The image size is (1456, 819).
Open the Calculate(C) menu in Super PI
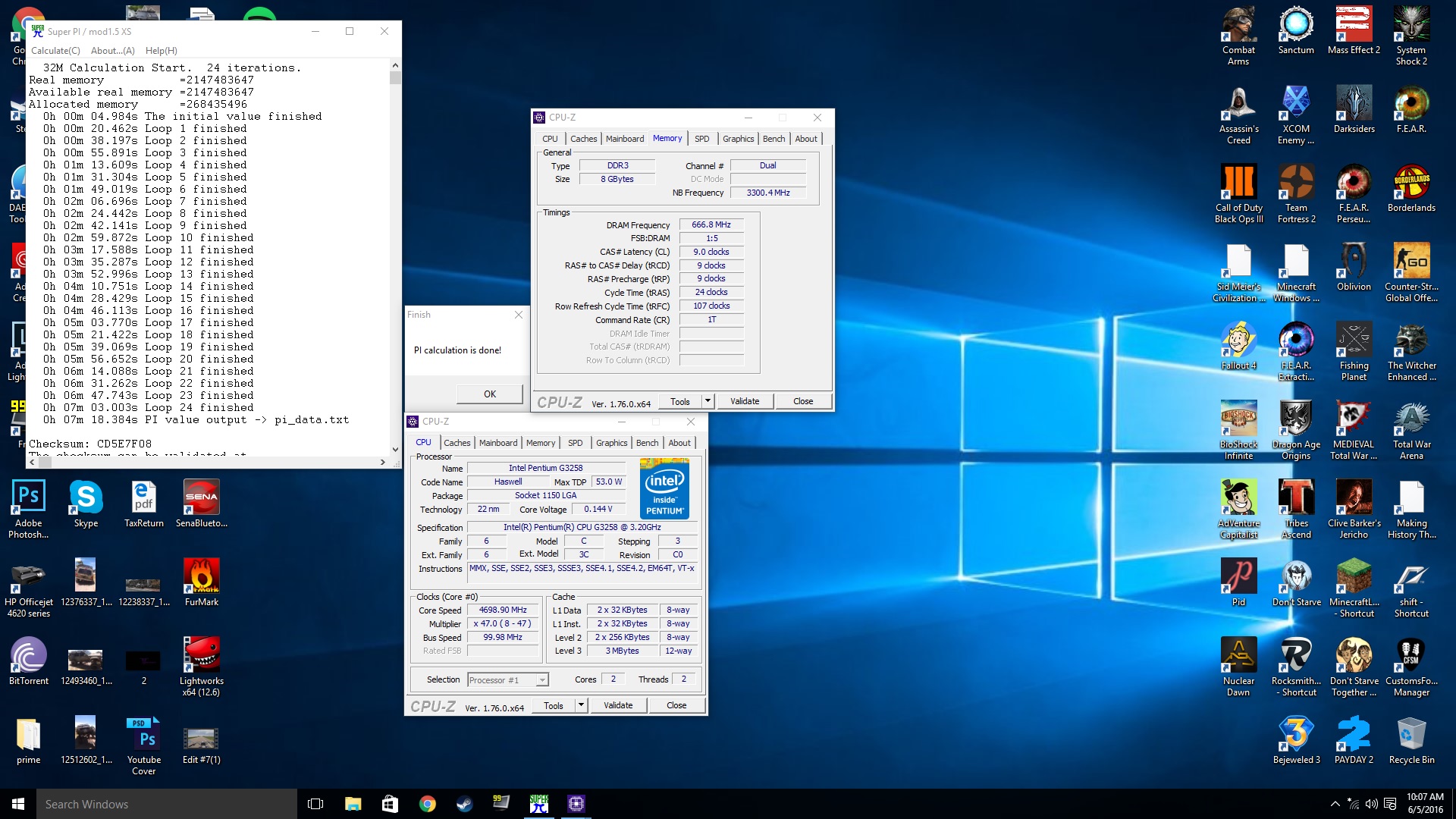55,51
